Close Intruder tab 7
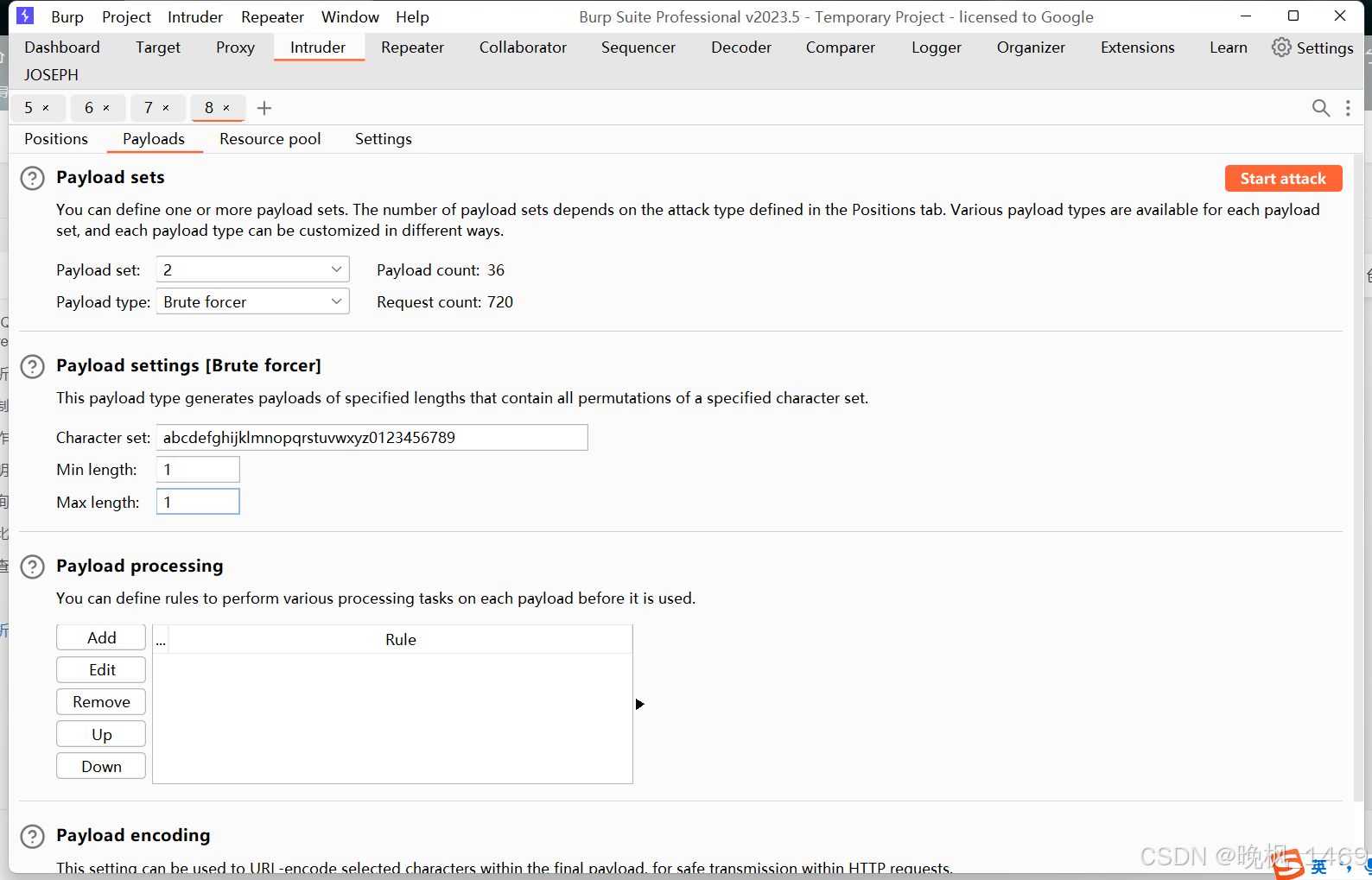The image size is (1372, 880). pos(166,108)
